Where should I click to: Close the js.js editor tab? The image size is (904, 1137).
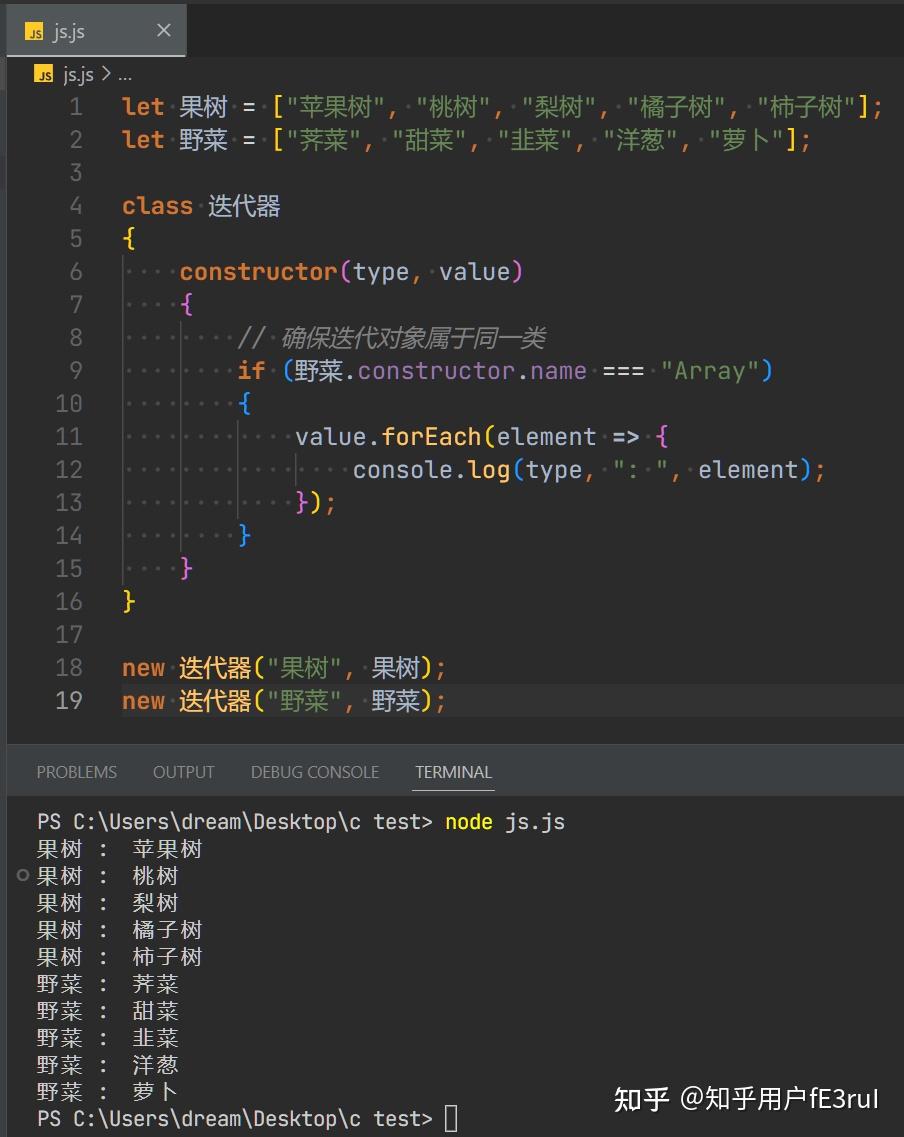tap(164, 30)
